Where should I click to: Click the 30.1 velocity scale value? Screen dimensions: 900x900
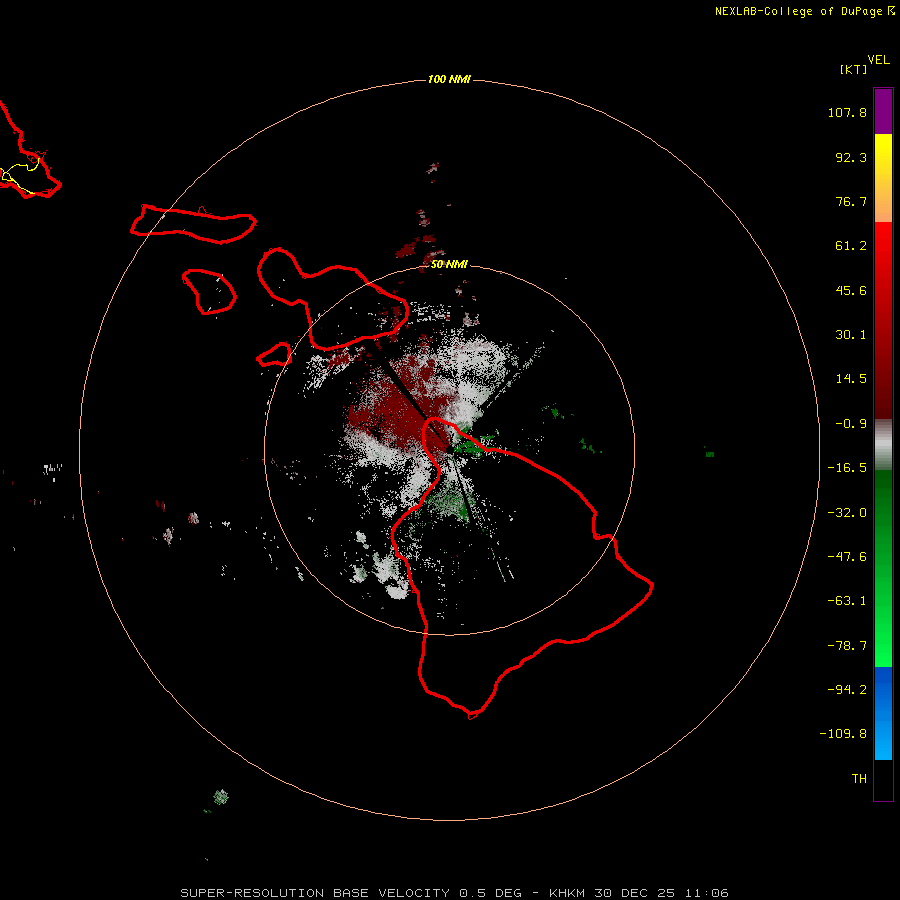coord(851,335)
